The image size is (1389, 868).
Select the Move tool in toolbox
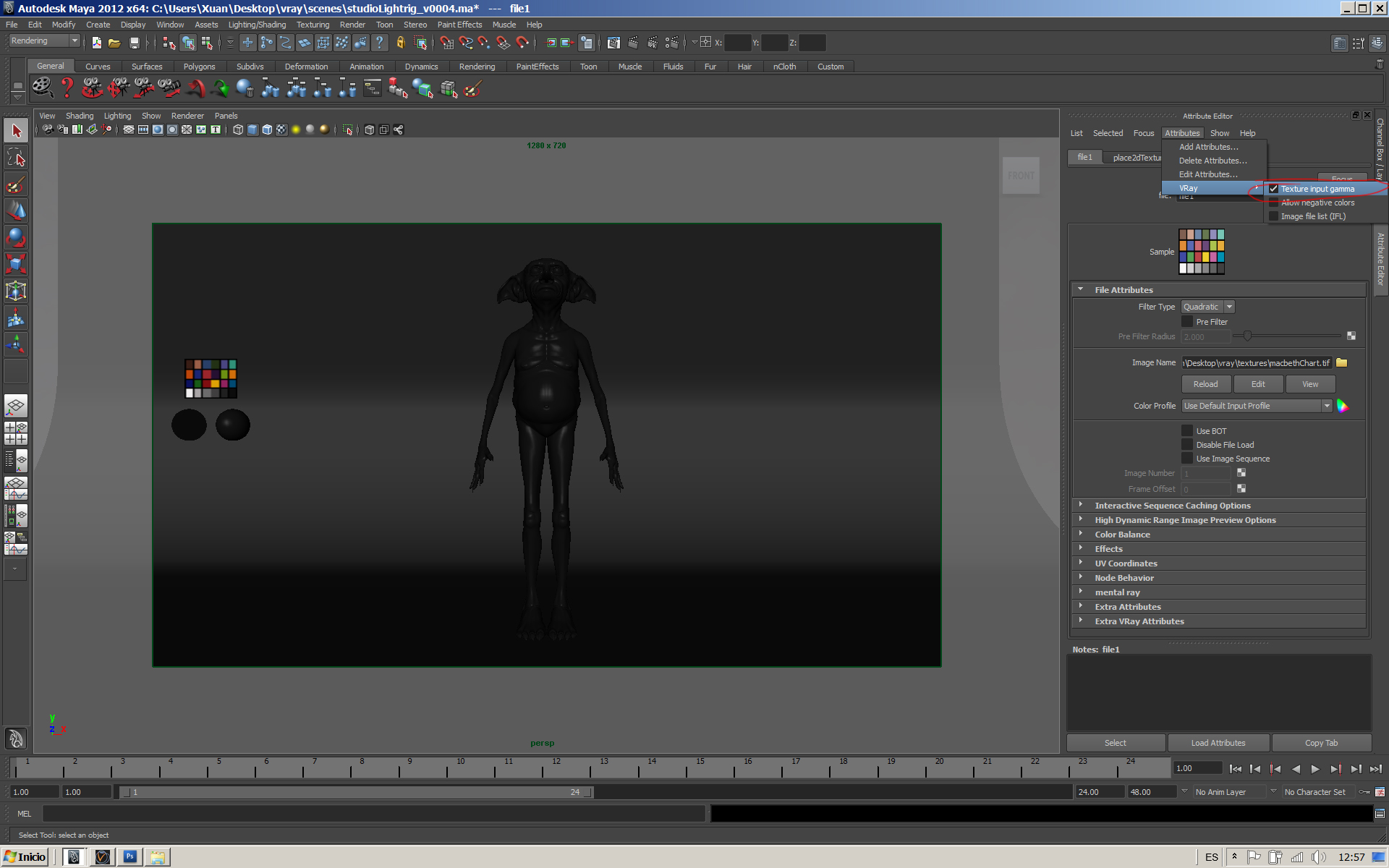click(x=16, y=210)
